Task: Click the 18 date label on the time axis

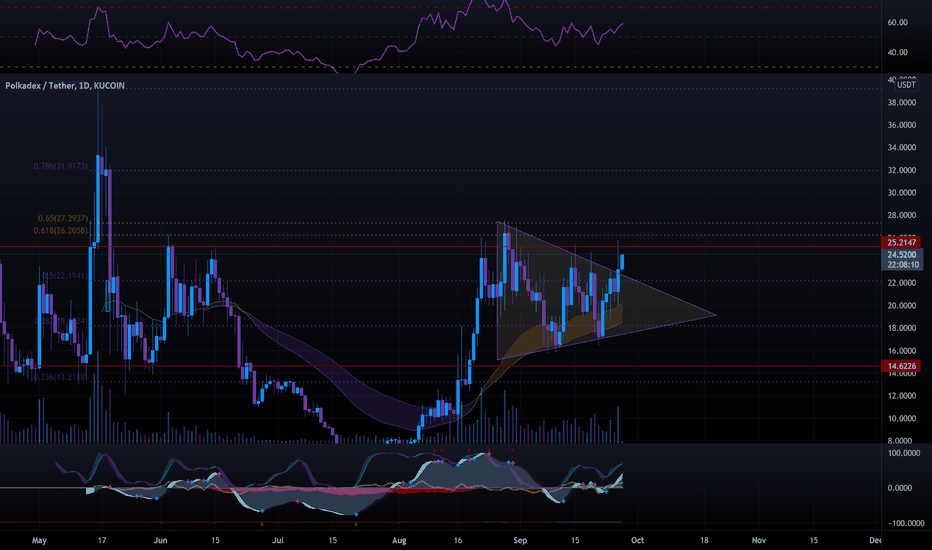Action: (704, 540)
